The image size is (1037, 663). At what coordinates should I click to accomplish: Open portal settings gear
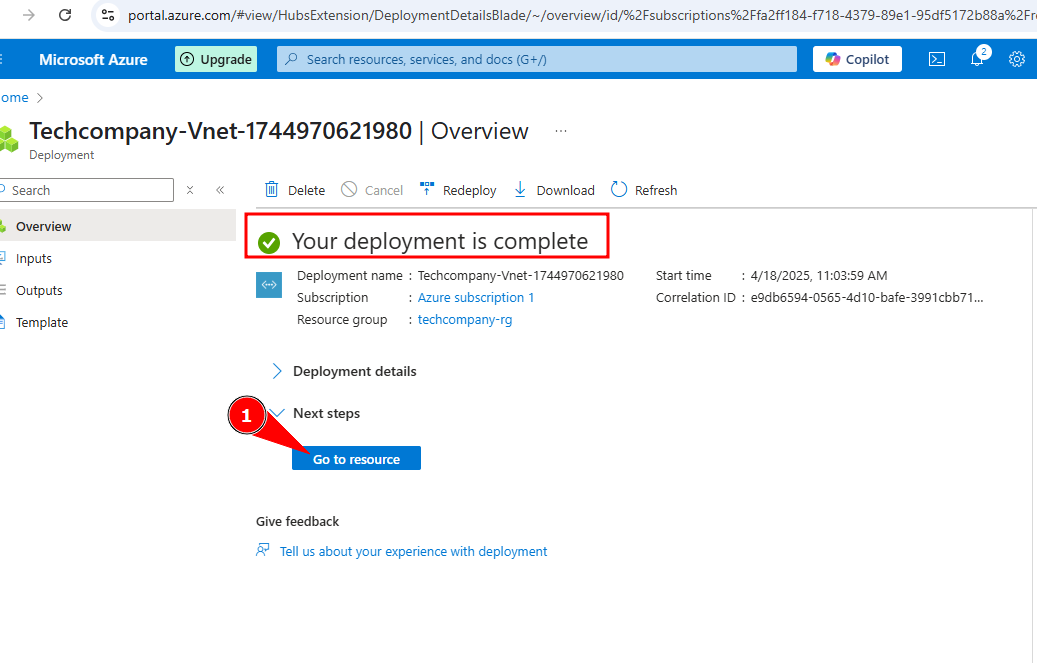pyautogui.click(x=1016, y=60)
